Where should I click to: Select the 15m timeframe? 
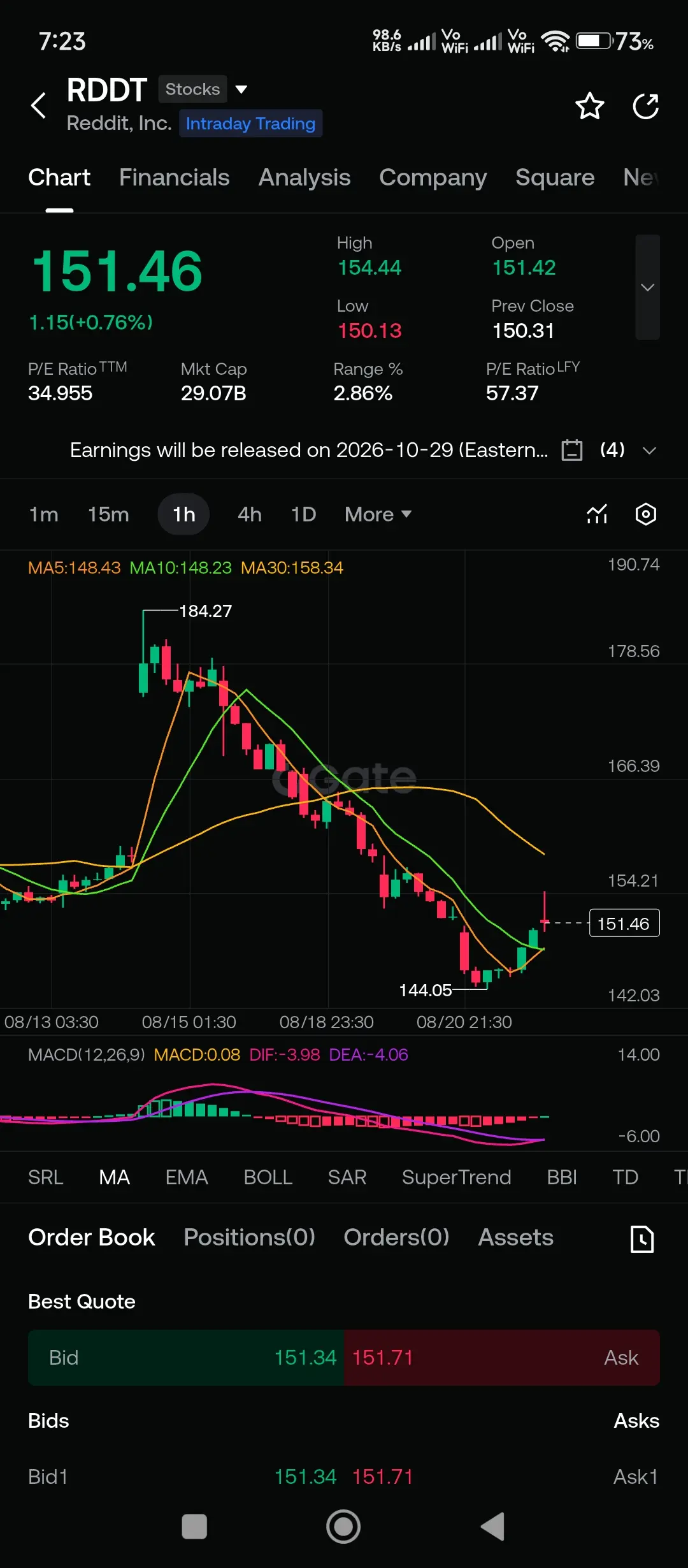[x=108, y=514]
